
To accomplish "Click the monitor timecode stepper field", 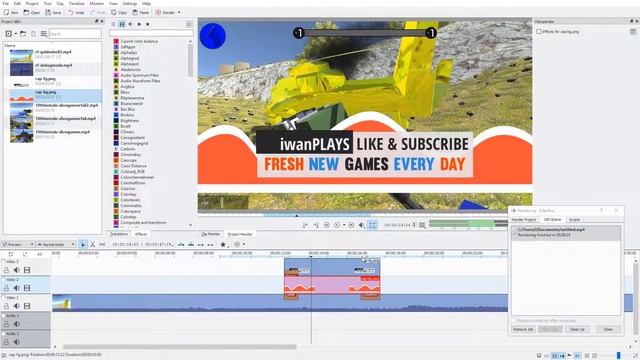I will pos(400,225).
